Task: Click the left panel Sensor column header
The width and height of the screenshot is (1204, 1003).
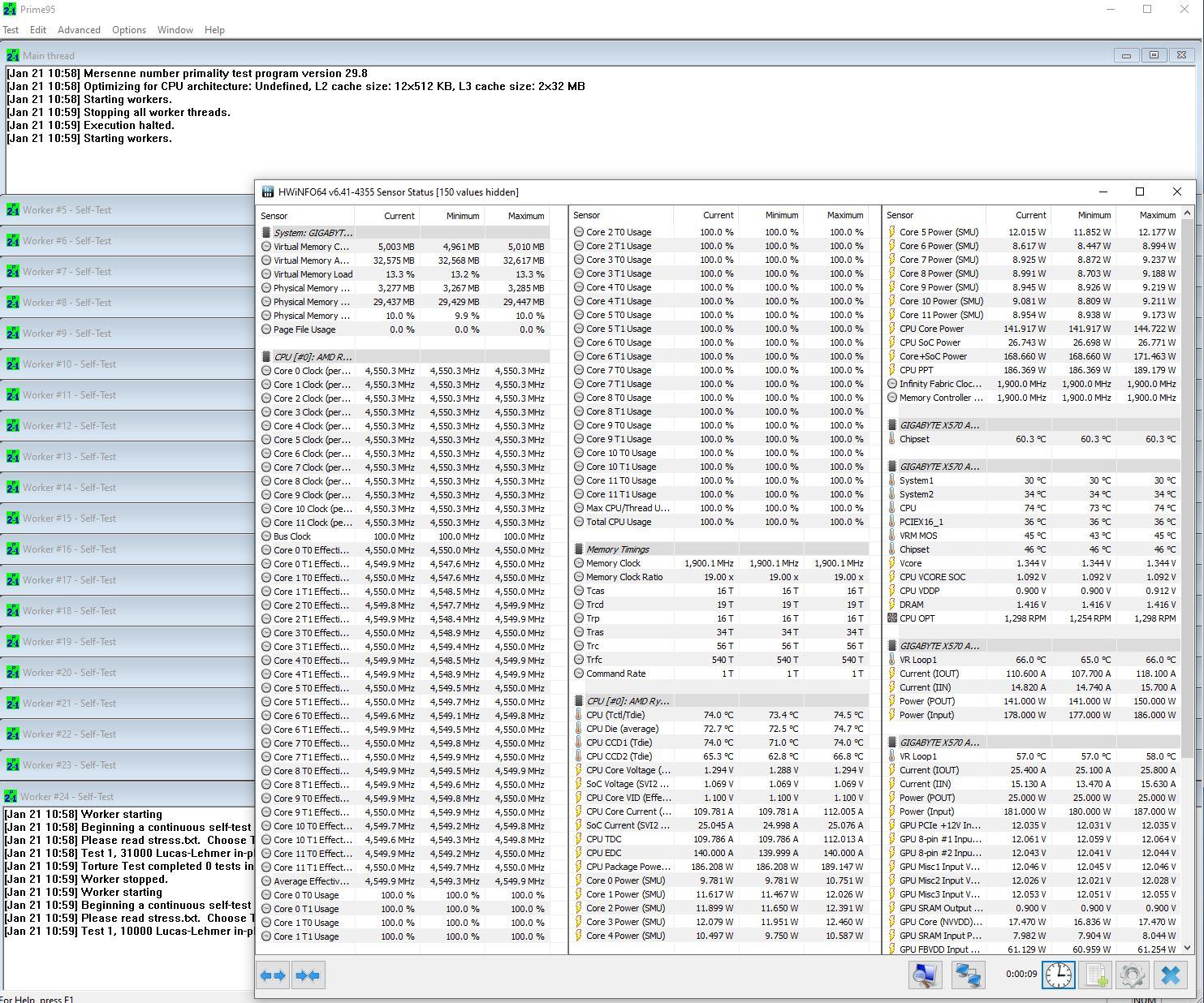Action: pyautogui.click(x=305, y=216)
